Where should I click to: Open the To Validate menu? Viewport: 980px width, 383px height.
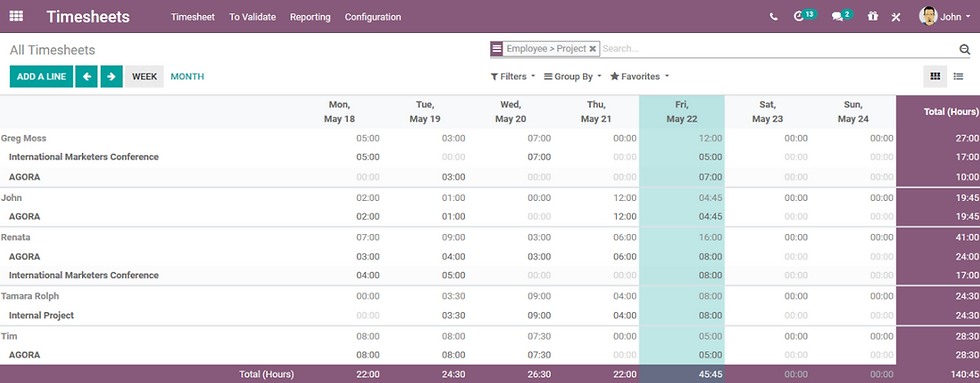pyautogui.click(x=252, y=17)
